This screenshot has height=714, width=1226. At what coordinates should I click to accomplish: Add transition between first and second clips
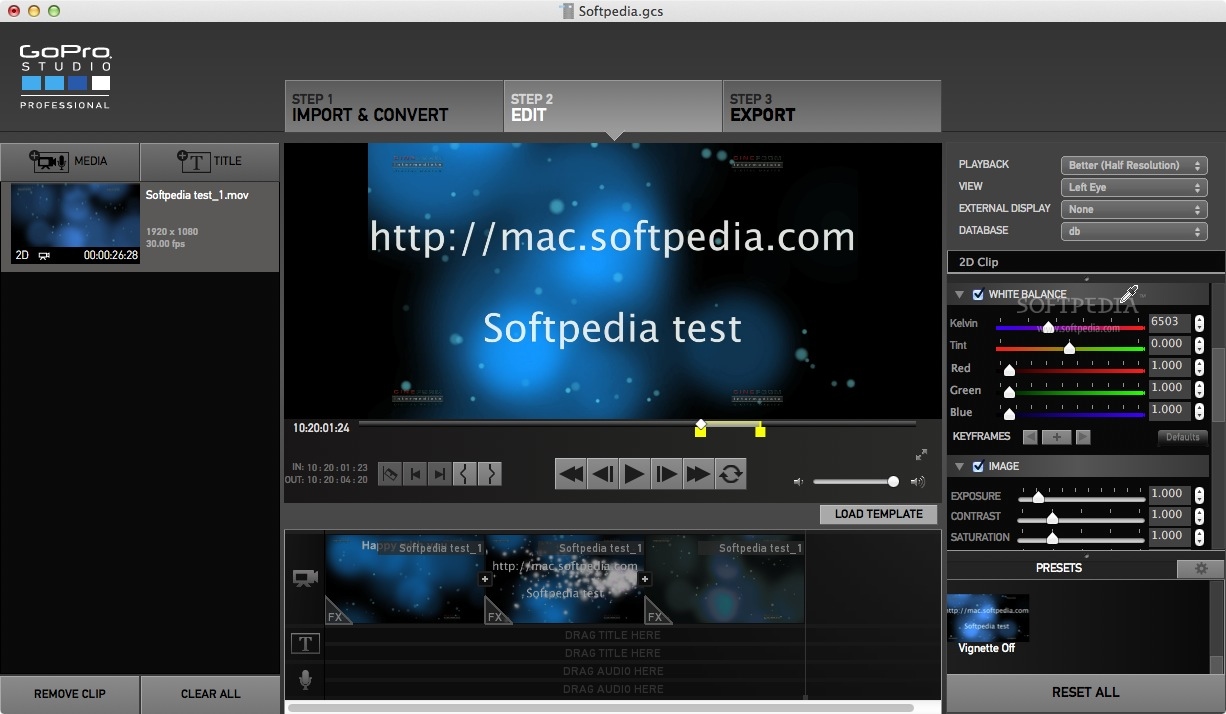(x=485, y=579)
